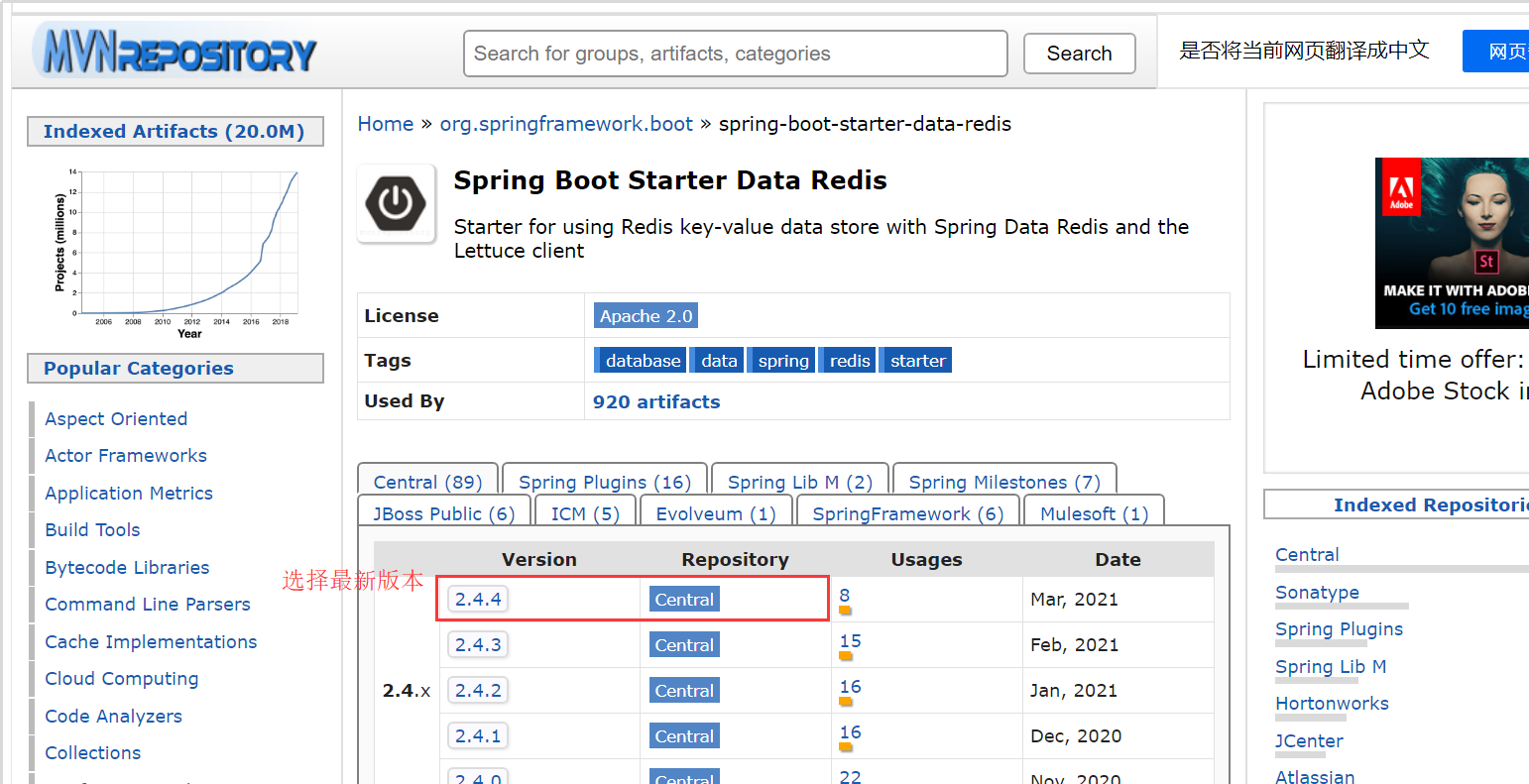Viewport: 1529px width, 784px height.
Task: Click the Search button
Action: point(1079,54)
